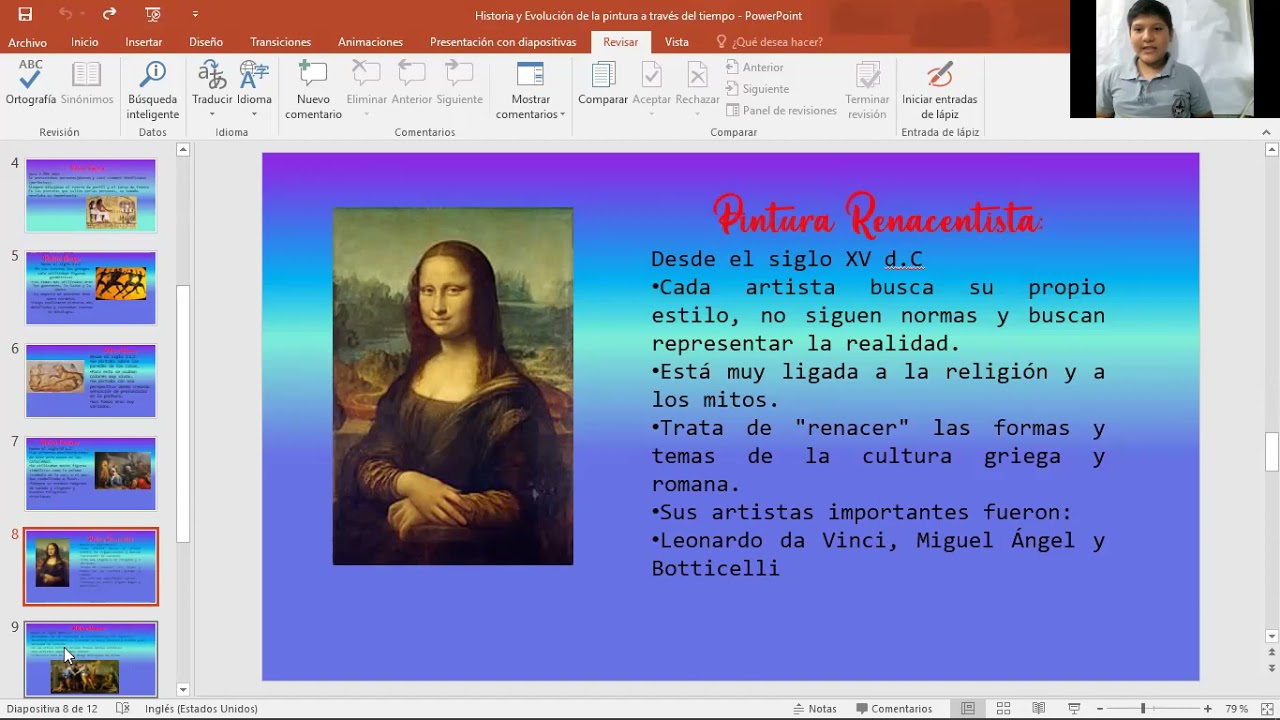The width and height of the screenshot is (1280, 720).
Task: Click the Mostrar comentarios icon
Action: coord(530,75)
